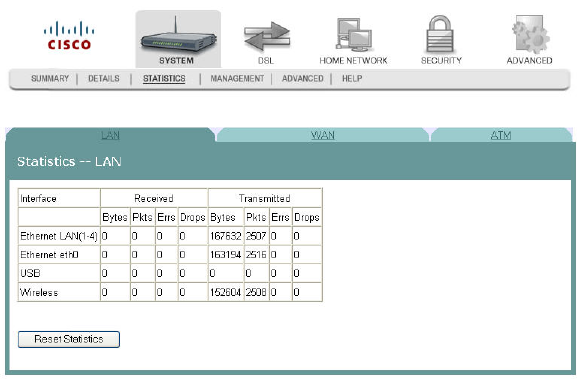Viewport: 580px width, 379px height.
Task: Click the Cisco logo
Action: (x=69, y=36)
